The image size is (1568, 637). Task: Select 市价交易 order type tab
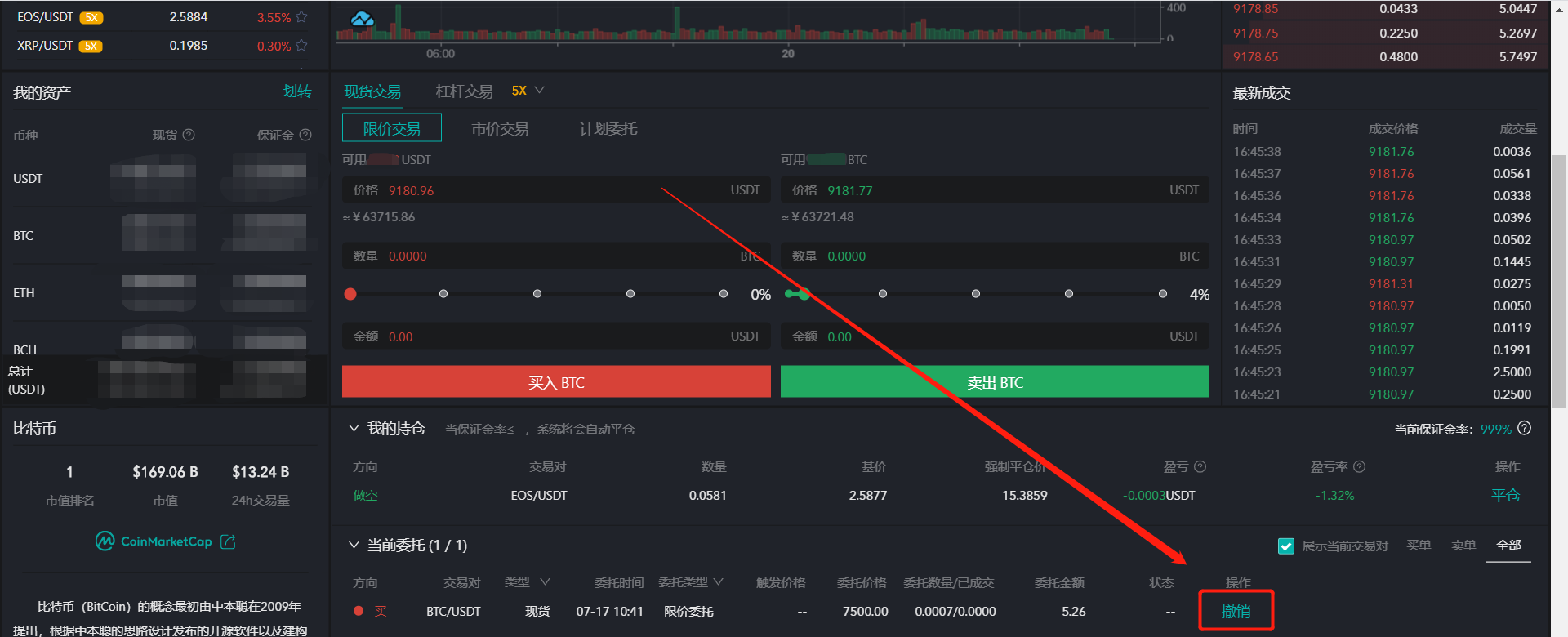coord(500,128)
